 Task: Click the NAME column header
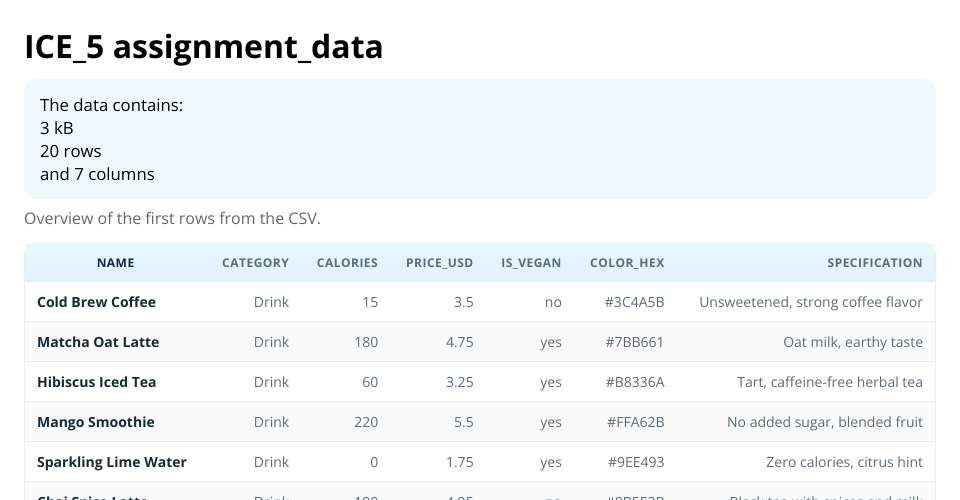point(115,263)
